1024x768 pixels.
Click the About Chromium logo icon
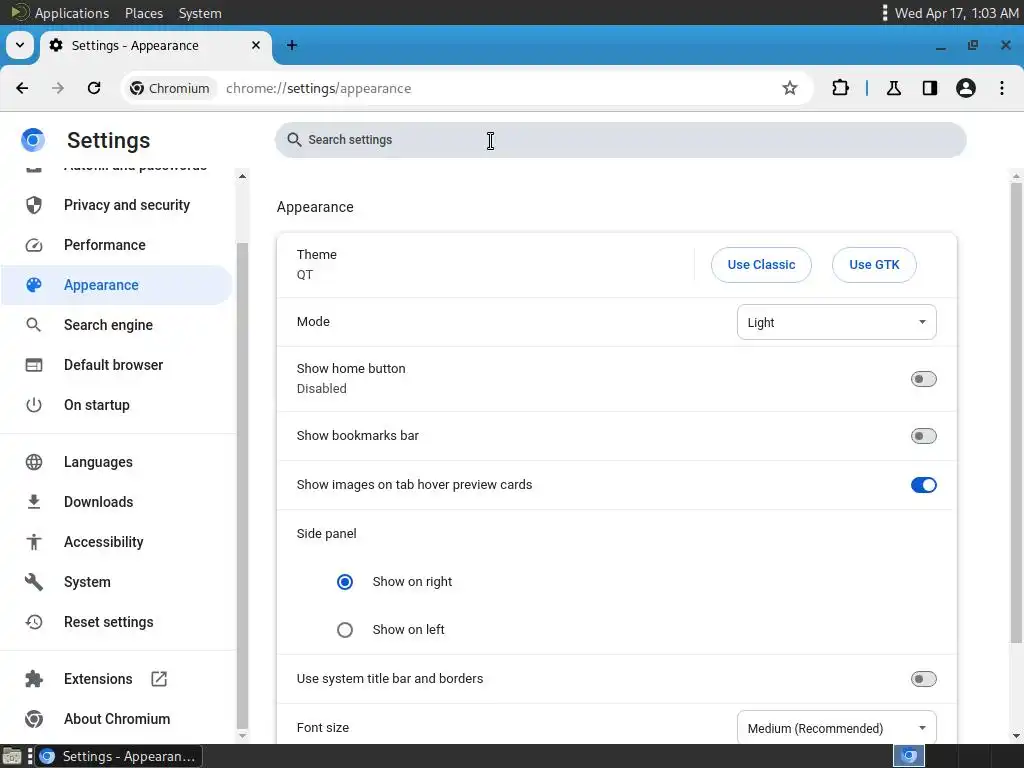34,719
